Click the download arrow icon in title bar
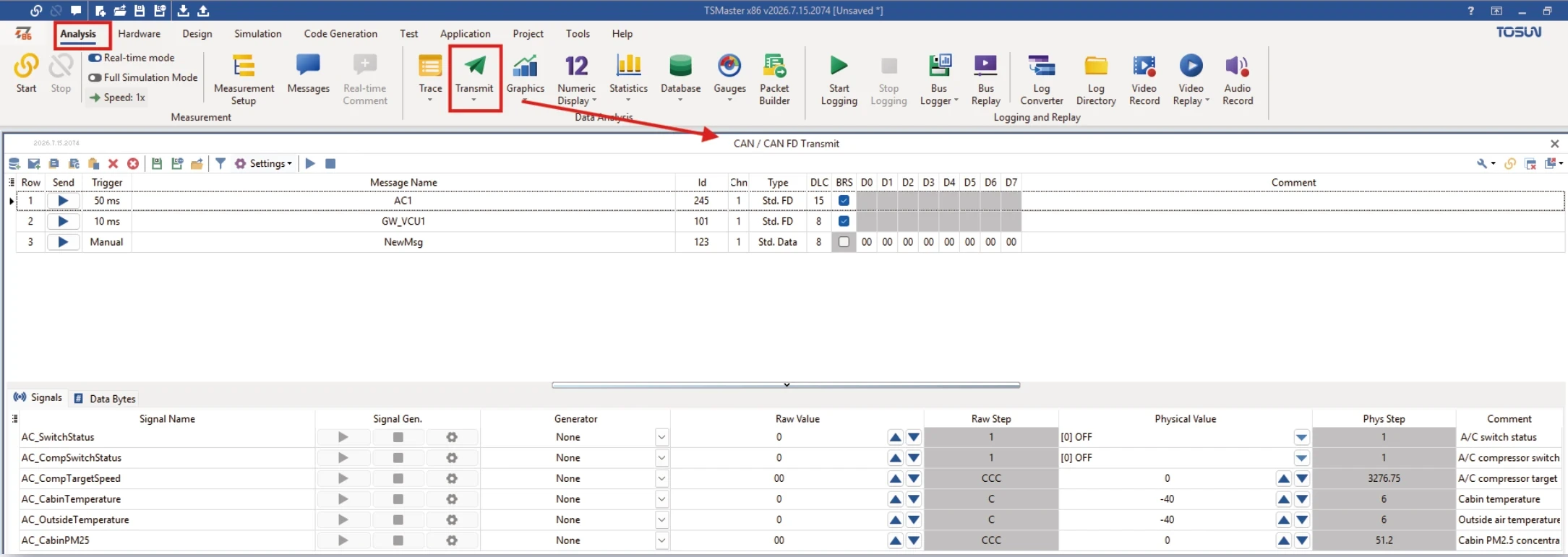 pos(184,11)
